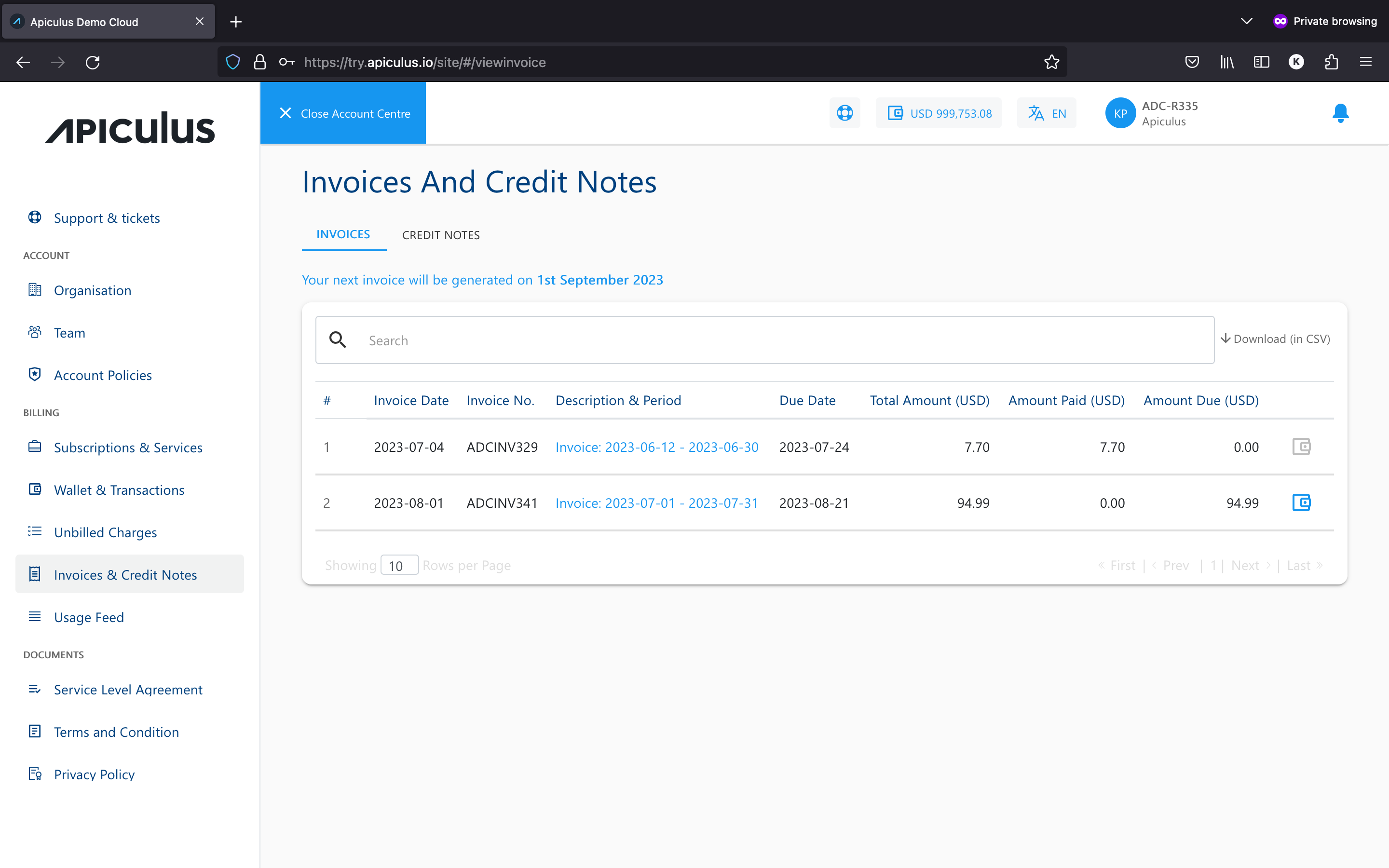The width and height of the screenshot is (1389, 868).
Task: Switch to the CREDIT NOTES tab
Action: 440,234
